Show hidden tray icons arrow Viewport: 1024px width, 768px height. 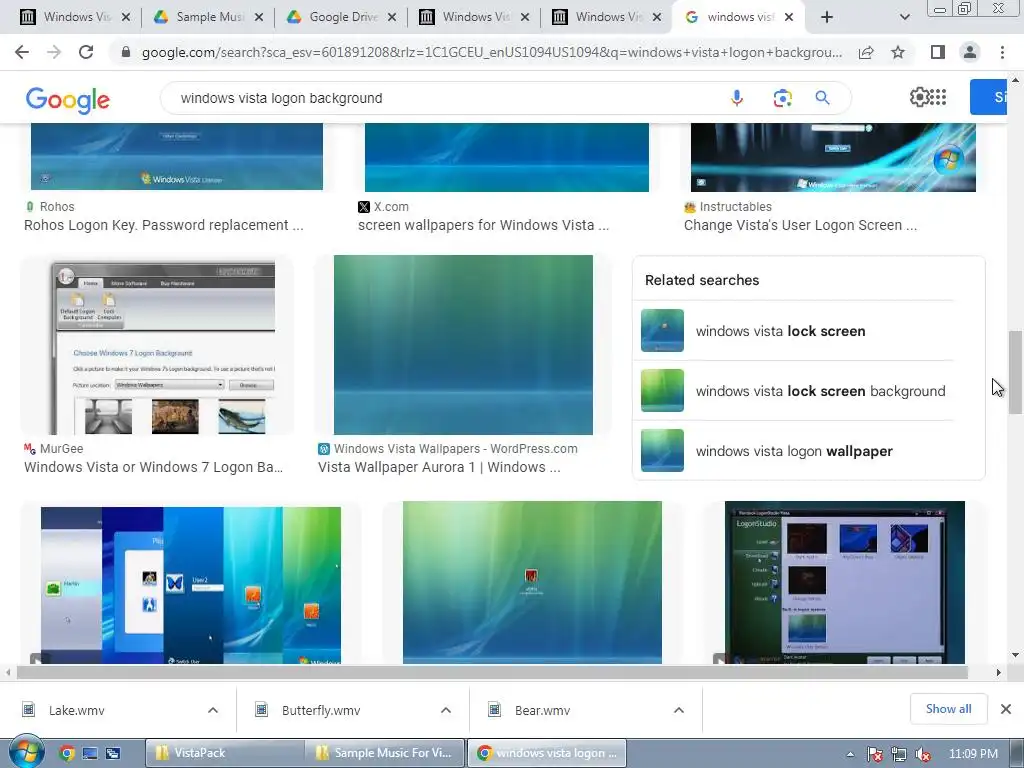point(850,754)
